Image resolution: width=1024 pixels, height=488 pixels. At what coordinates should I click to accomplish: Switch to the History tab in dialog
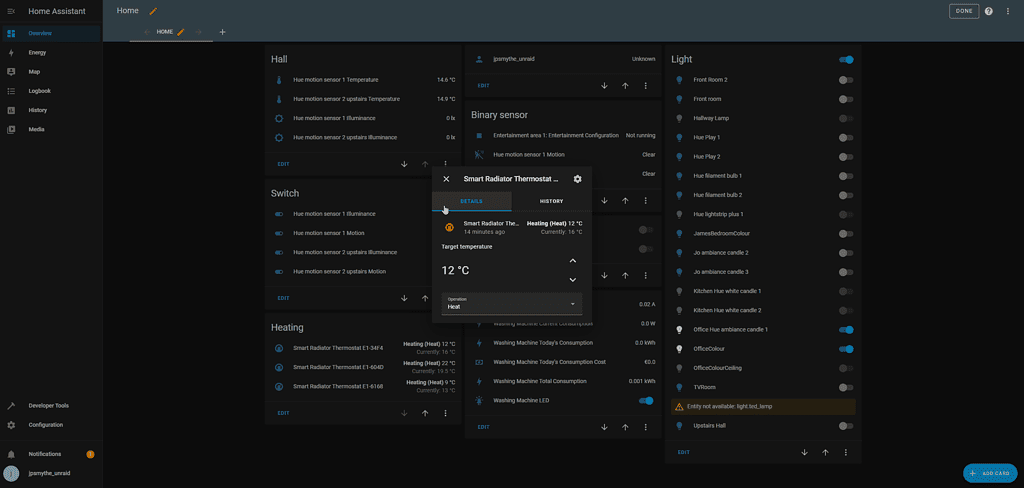[x=551, y=201]
